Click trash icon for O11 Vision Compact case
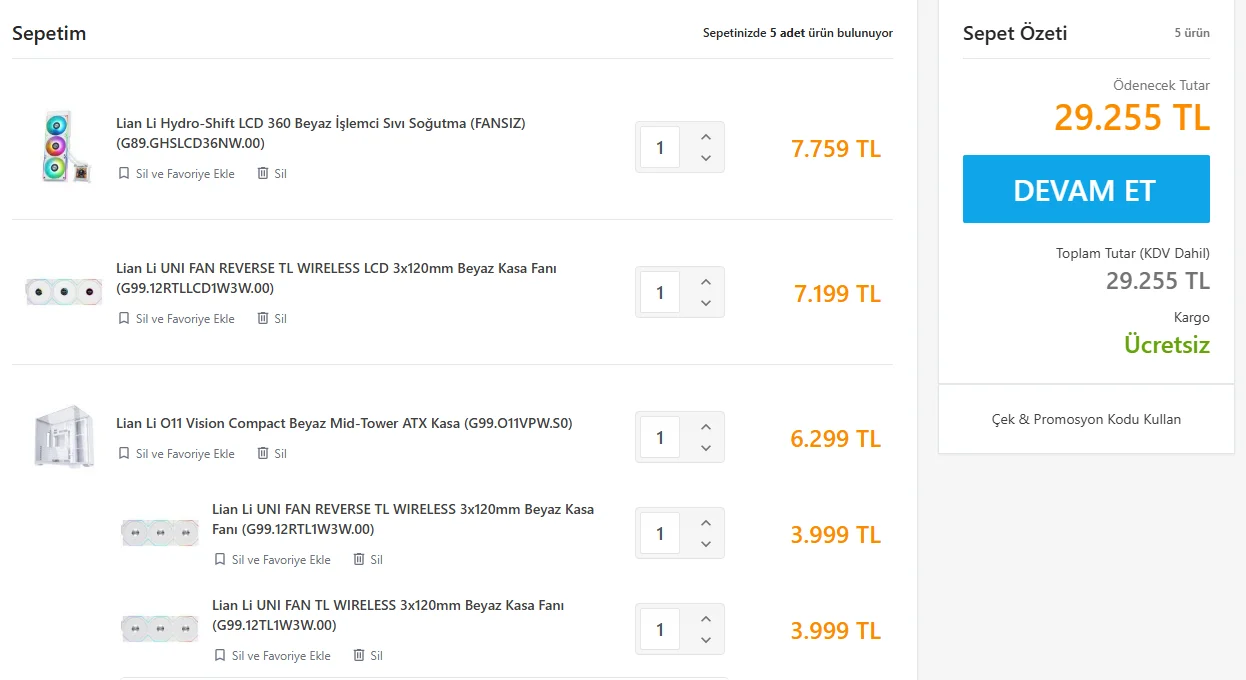 (263, 453)
